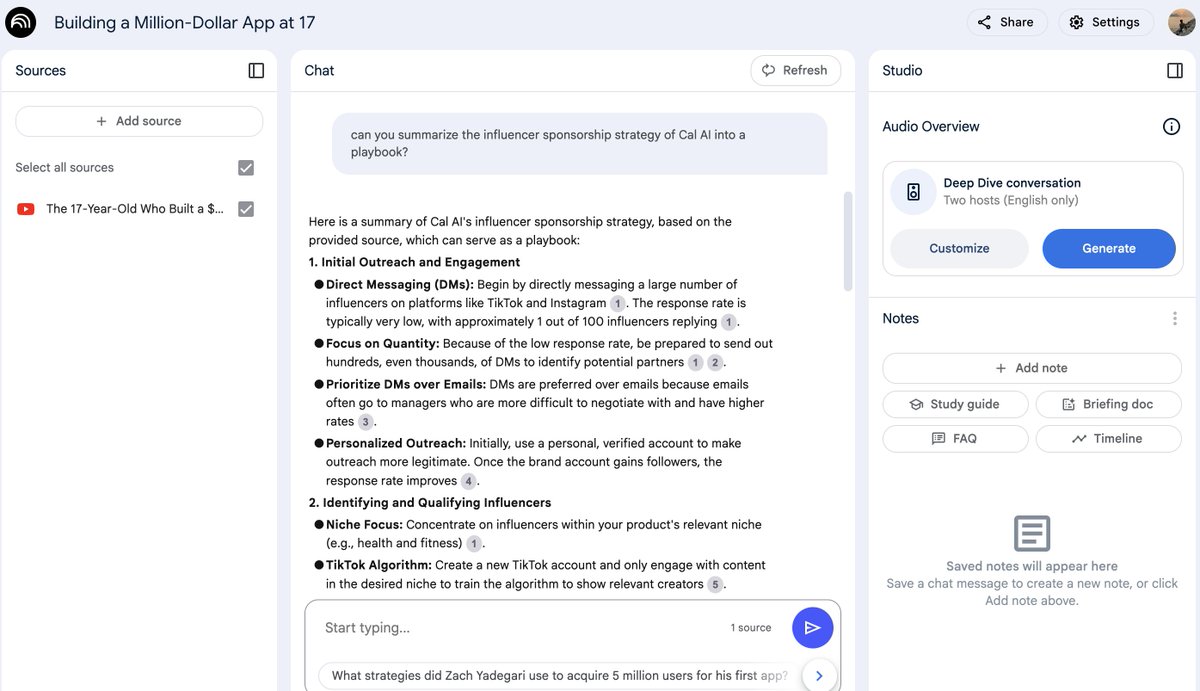The image size is (1200, 691).
Task: Click citation 4 after 'response rate improves'
Action: [x=468, y=481]
